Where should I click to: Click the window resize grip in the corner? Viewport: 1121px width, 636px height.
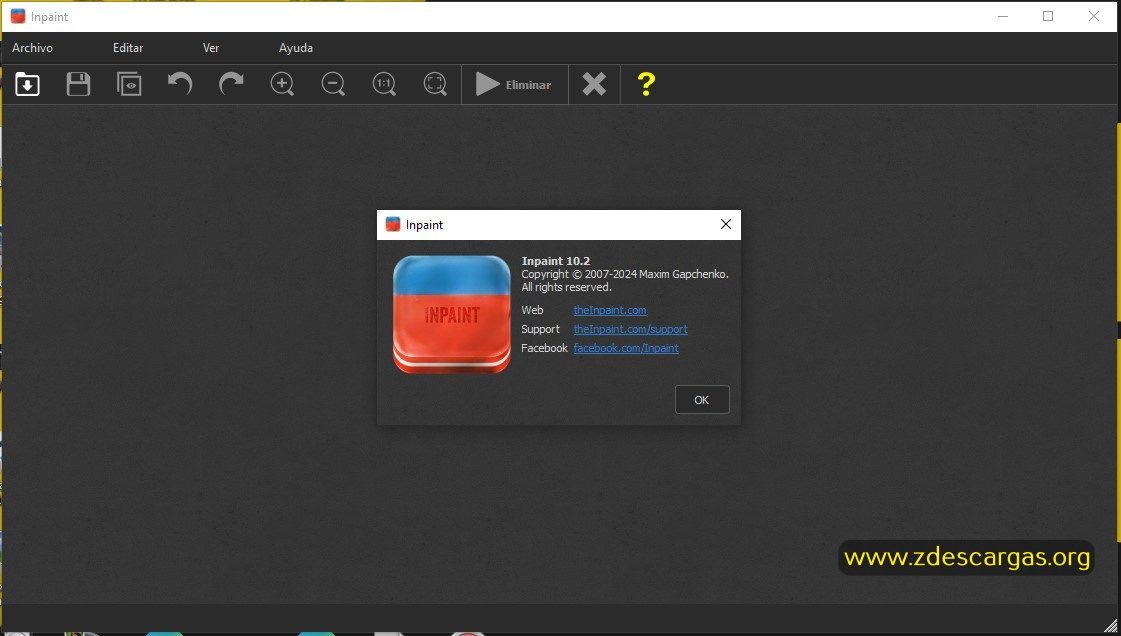coord(1110,626)
